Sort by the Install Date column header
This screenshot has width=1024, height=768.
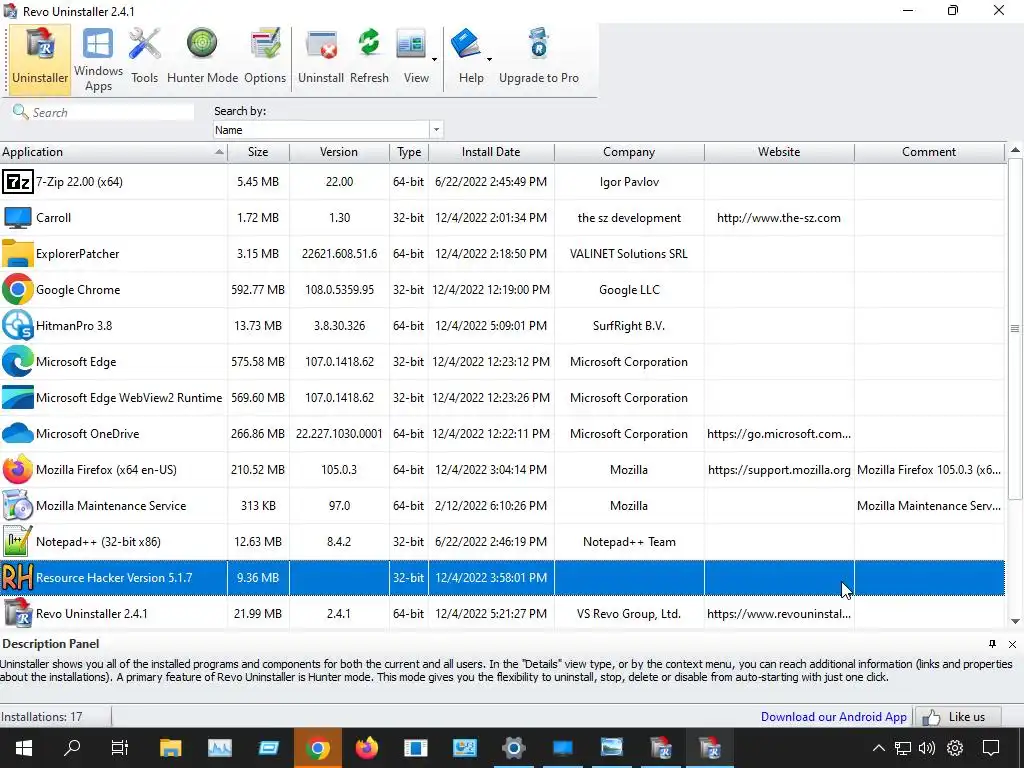click(491, 152)
